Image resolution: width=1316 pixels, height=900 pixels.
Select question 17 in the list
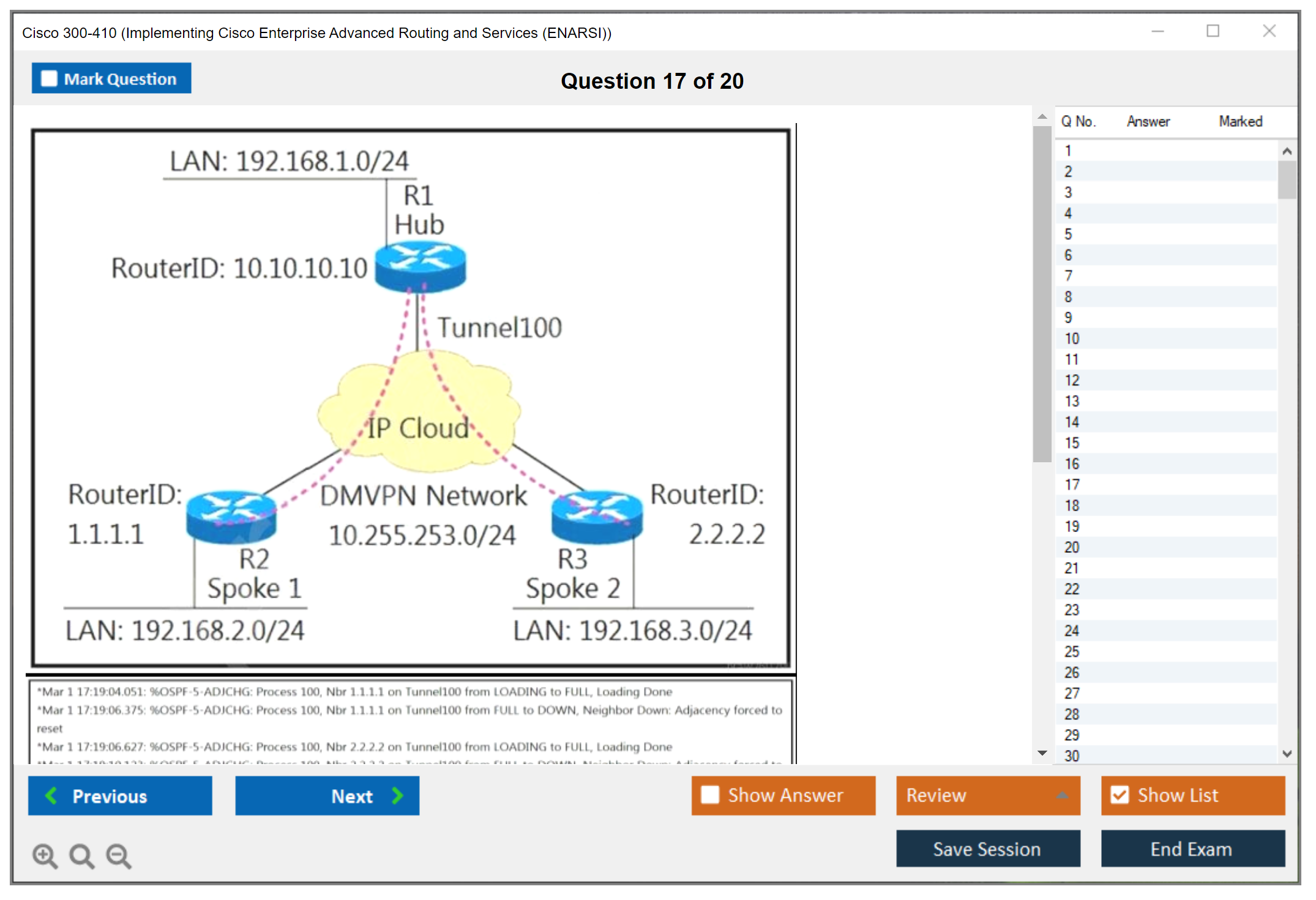[1072, 485]
